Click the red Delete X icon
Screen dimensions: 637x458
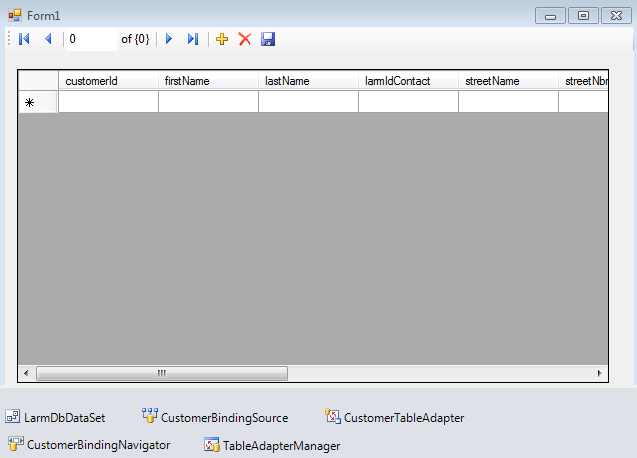tap(245, 39)
